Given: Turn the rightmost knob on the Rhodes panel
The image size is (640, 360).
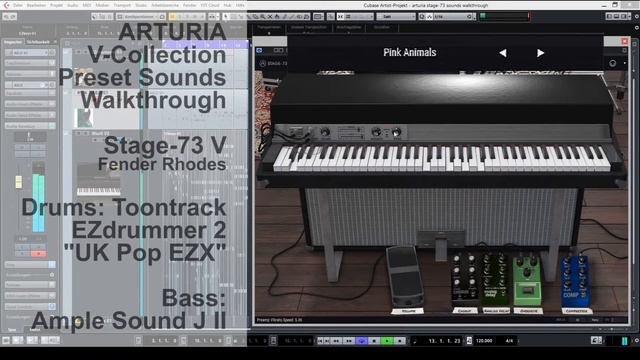Looking at the screenshot, I should tap(396, 132).
